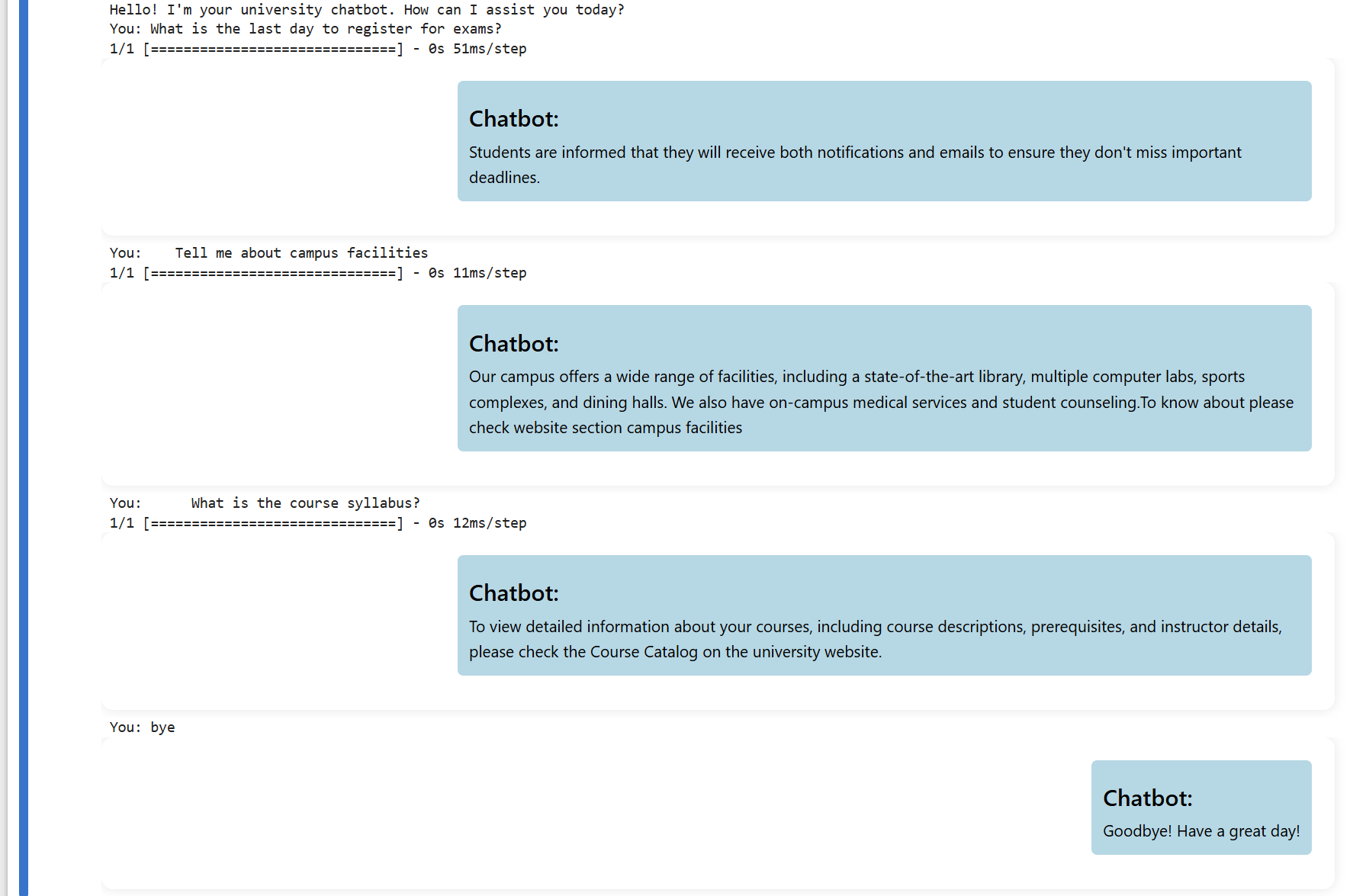Click the blue selected-cell bar on the left edge
Viewport: 1366px width, 896px height.
[x=23, y=448]
